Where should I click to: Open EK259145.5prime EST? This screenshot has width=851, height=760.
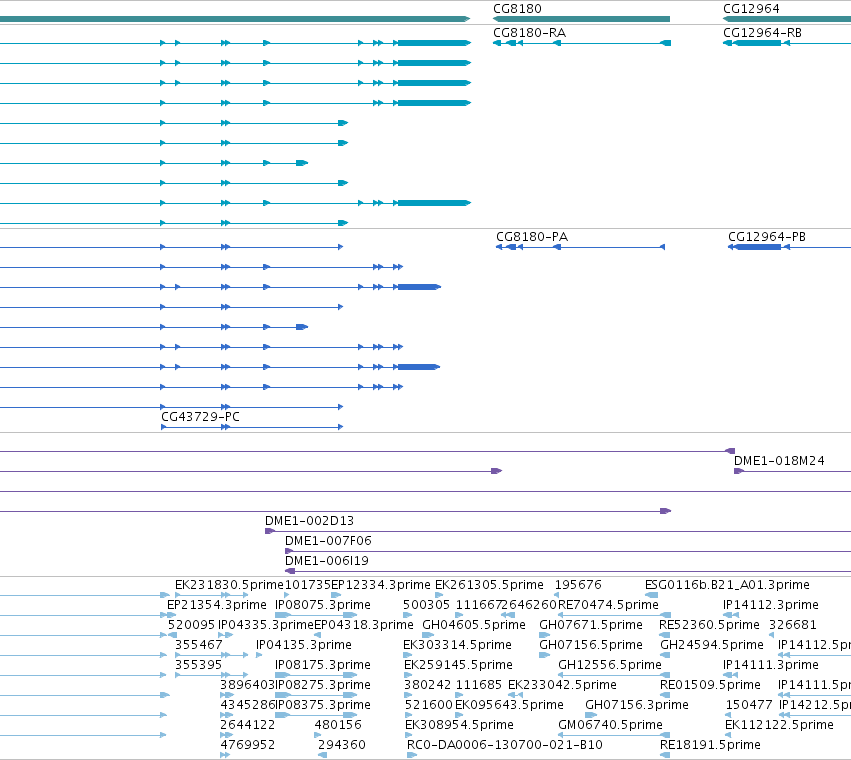pos(458,665)
